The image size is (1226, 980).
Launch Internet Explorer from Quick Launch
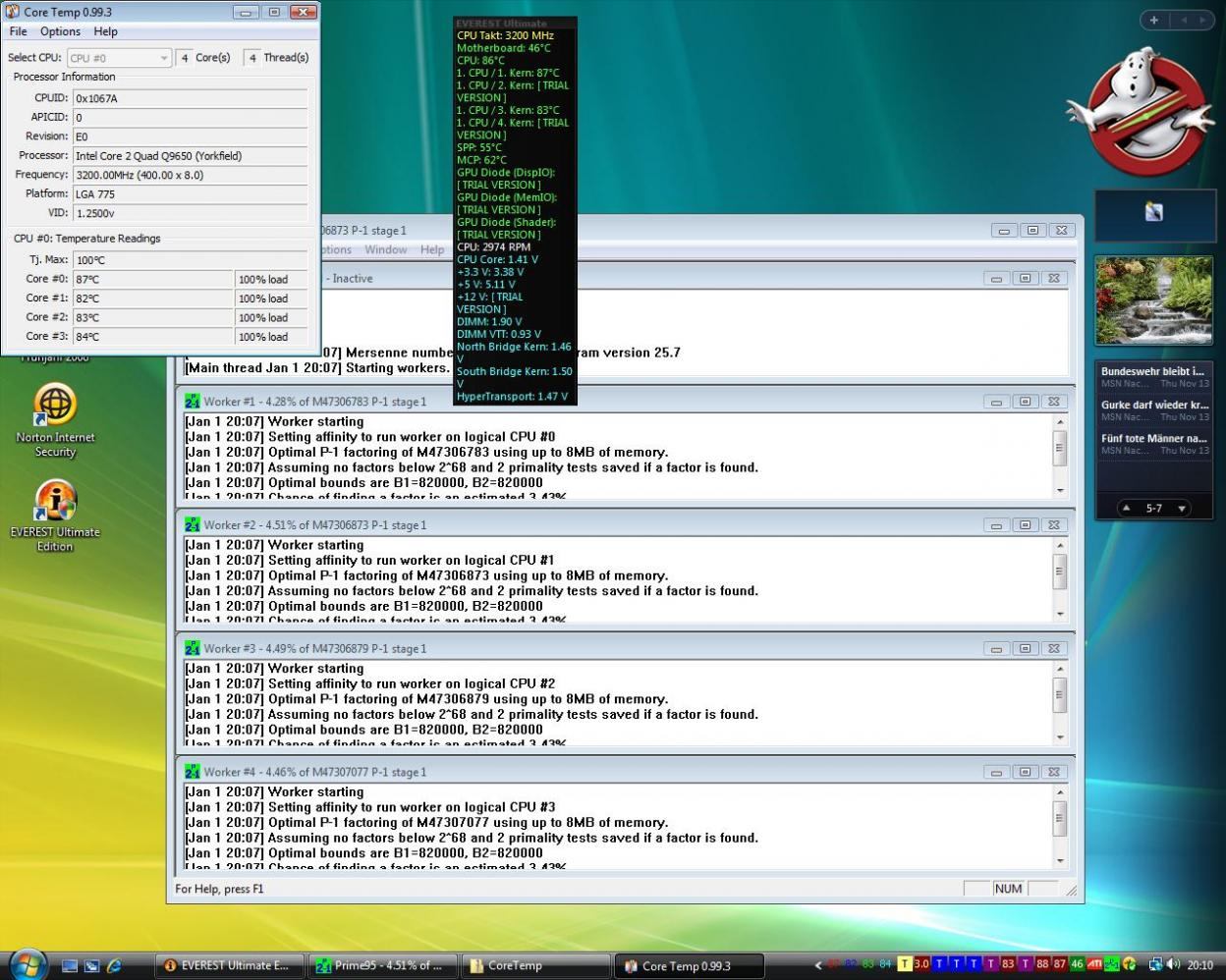(x=114, y=966)
